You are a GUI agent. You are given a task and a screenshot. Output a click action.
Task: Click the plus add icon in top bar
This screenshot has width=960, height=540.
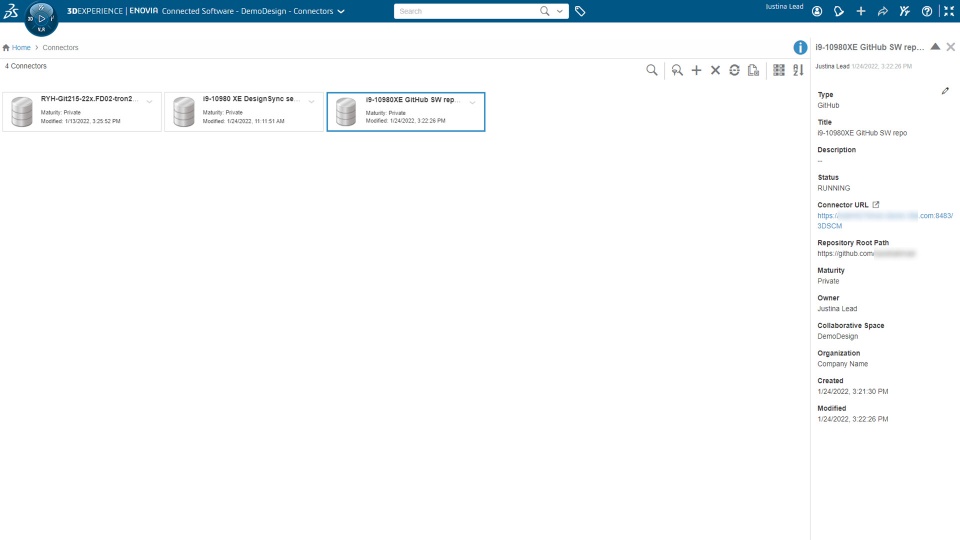point(861,11)
